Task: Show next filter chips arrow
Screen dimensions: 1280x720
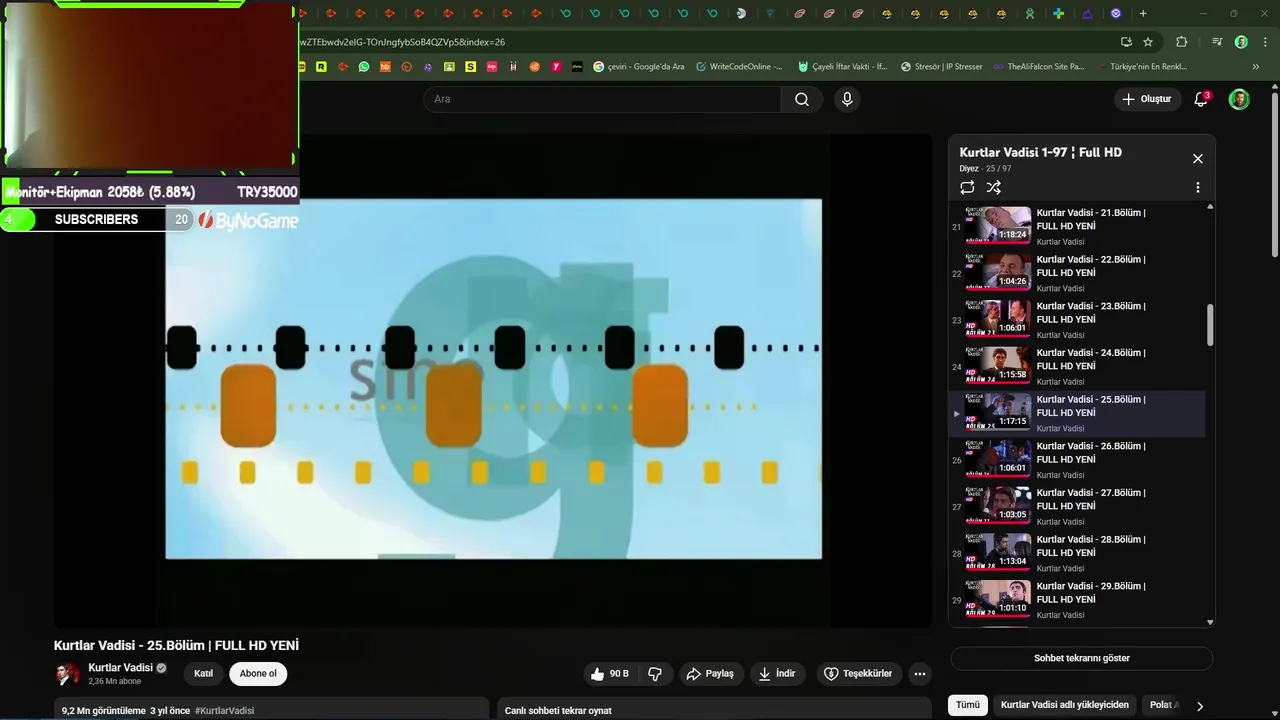Action: 1200,706
